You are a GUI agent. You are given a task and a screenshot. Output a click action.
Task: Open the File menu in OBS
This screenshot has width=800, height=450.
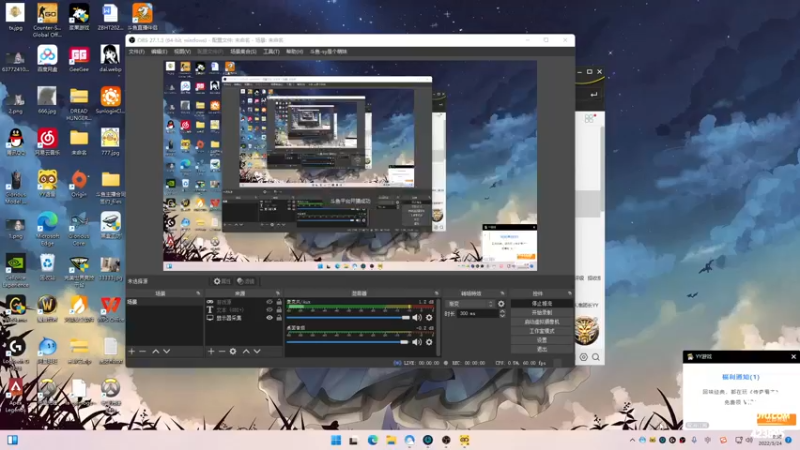137,52
